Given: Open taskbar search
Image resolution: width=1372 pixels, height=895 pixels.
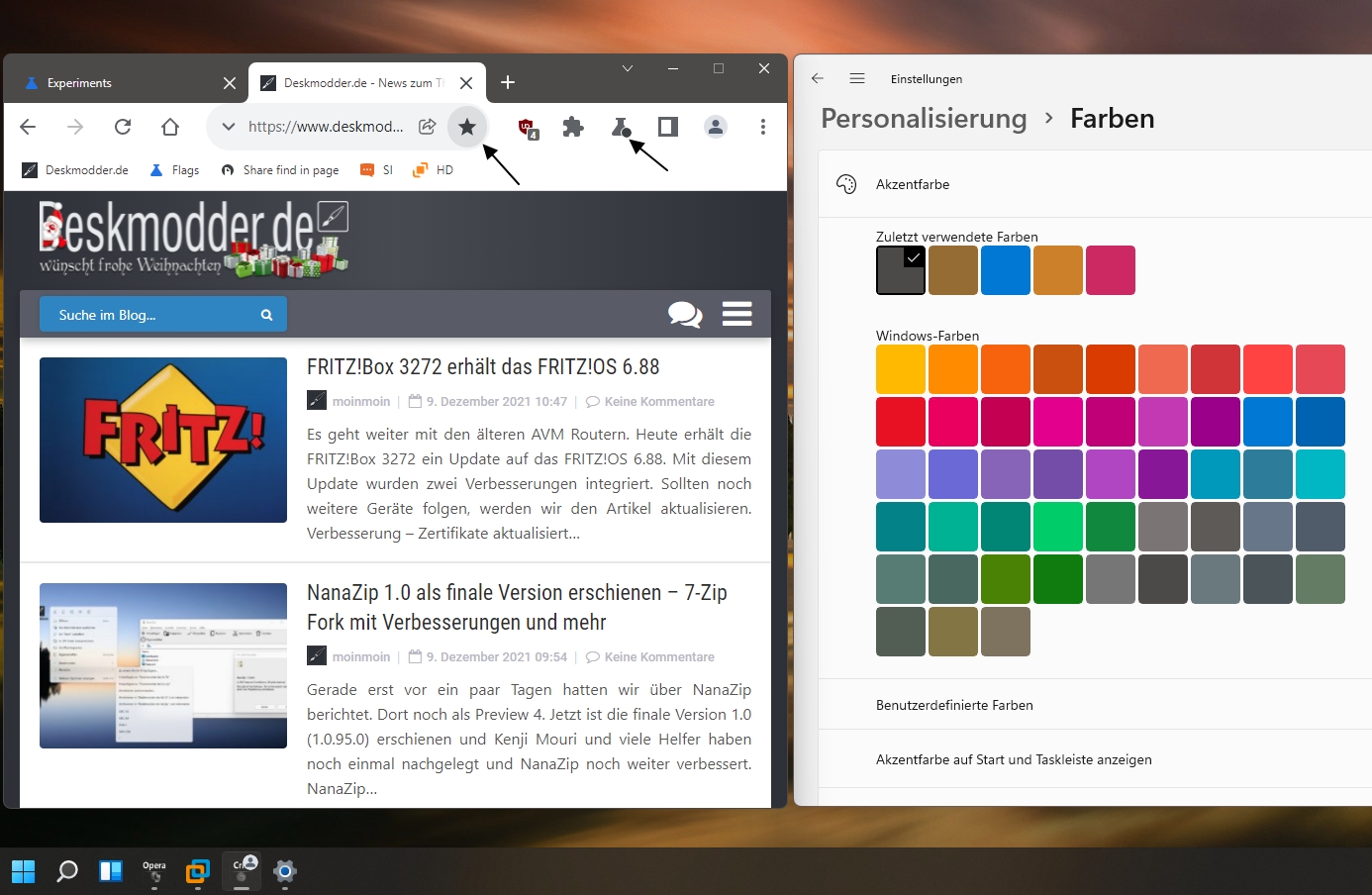Looking at the screenshot, I should tap(67, 871).
